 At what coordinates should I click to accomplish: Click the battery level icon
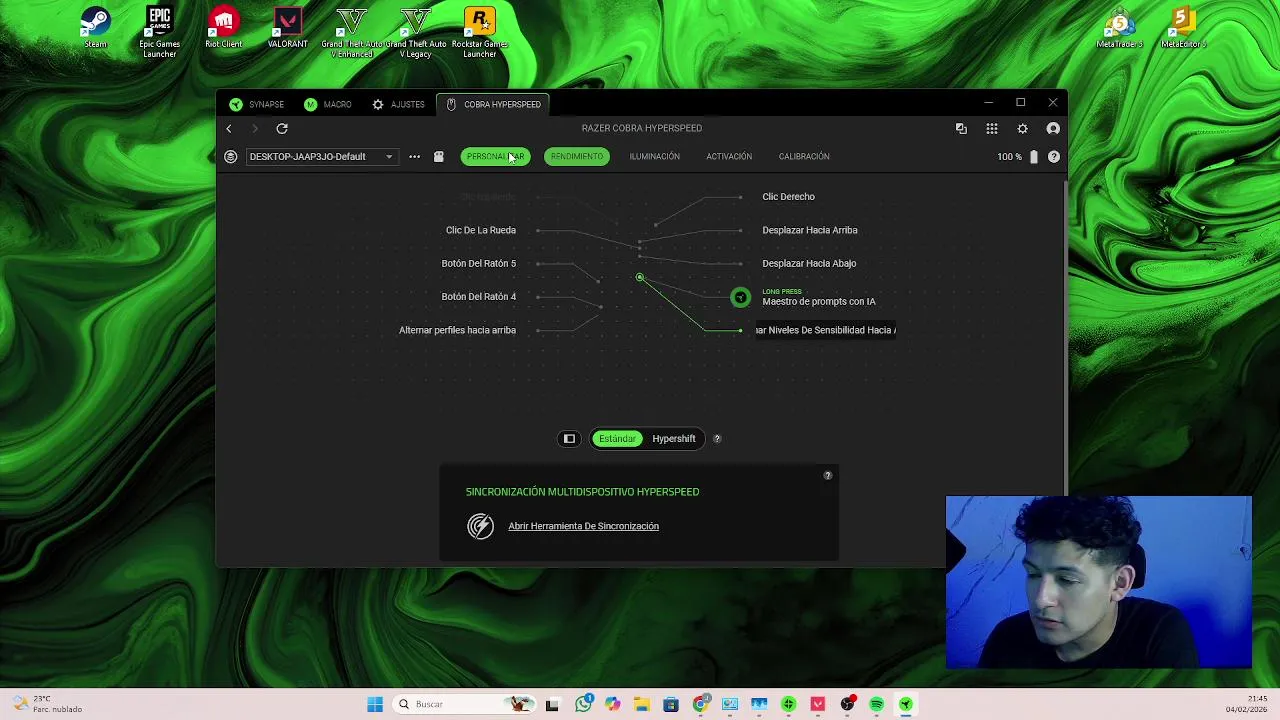click(x=1034, y=156)
